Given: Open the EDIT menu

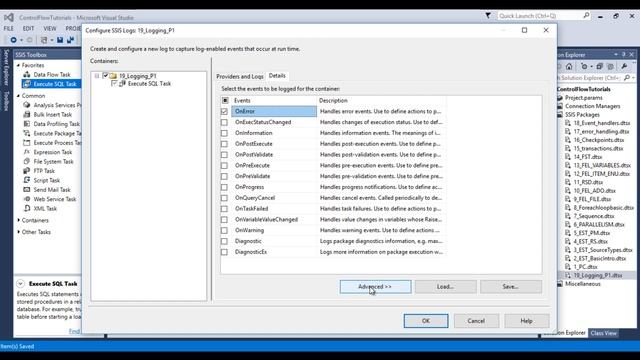Looking at the screenshot, I should pos(28,29).
